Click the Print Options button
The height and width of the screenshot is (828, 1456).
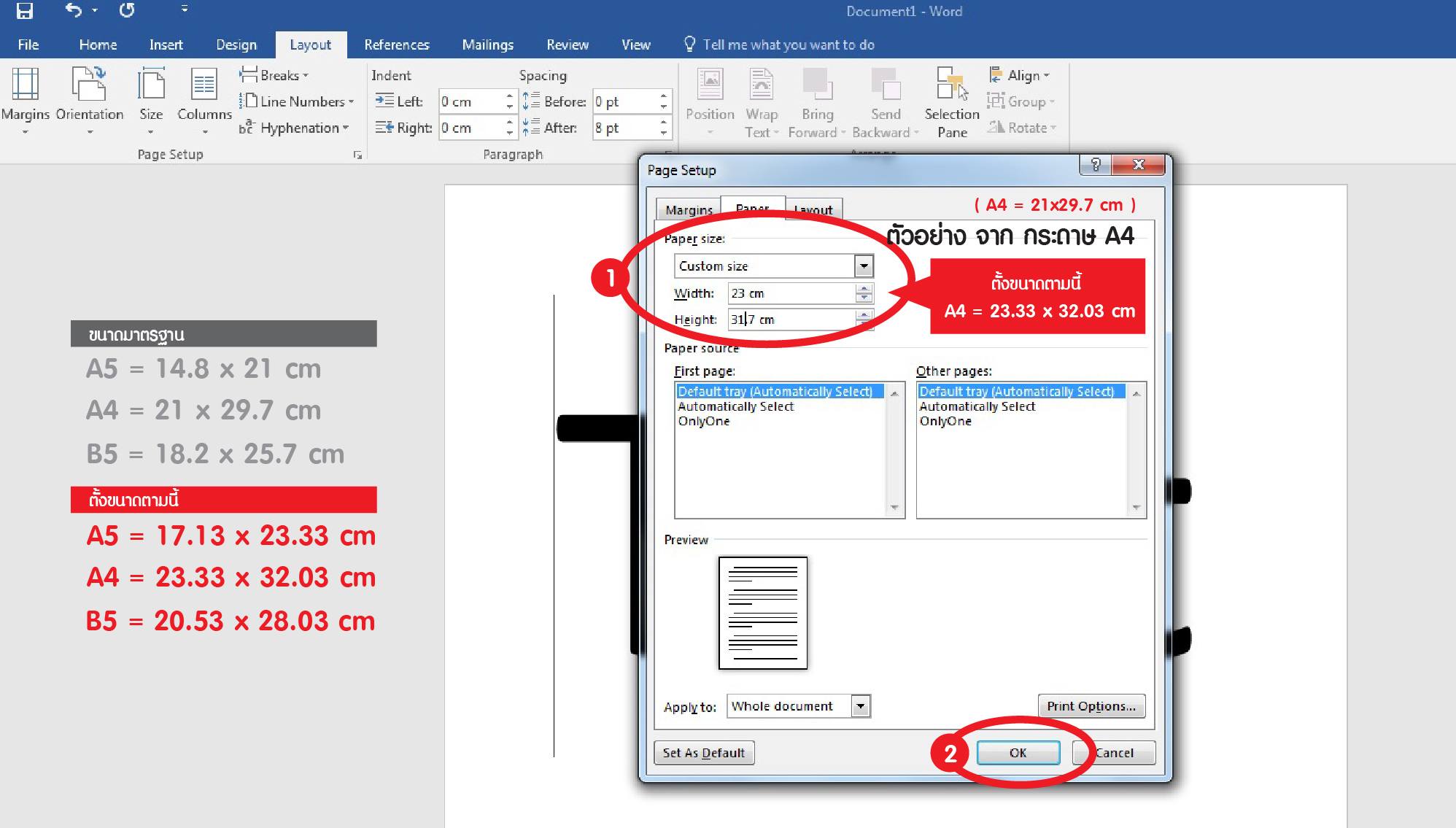[1091, 706]
